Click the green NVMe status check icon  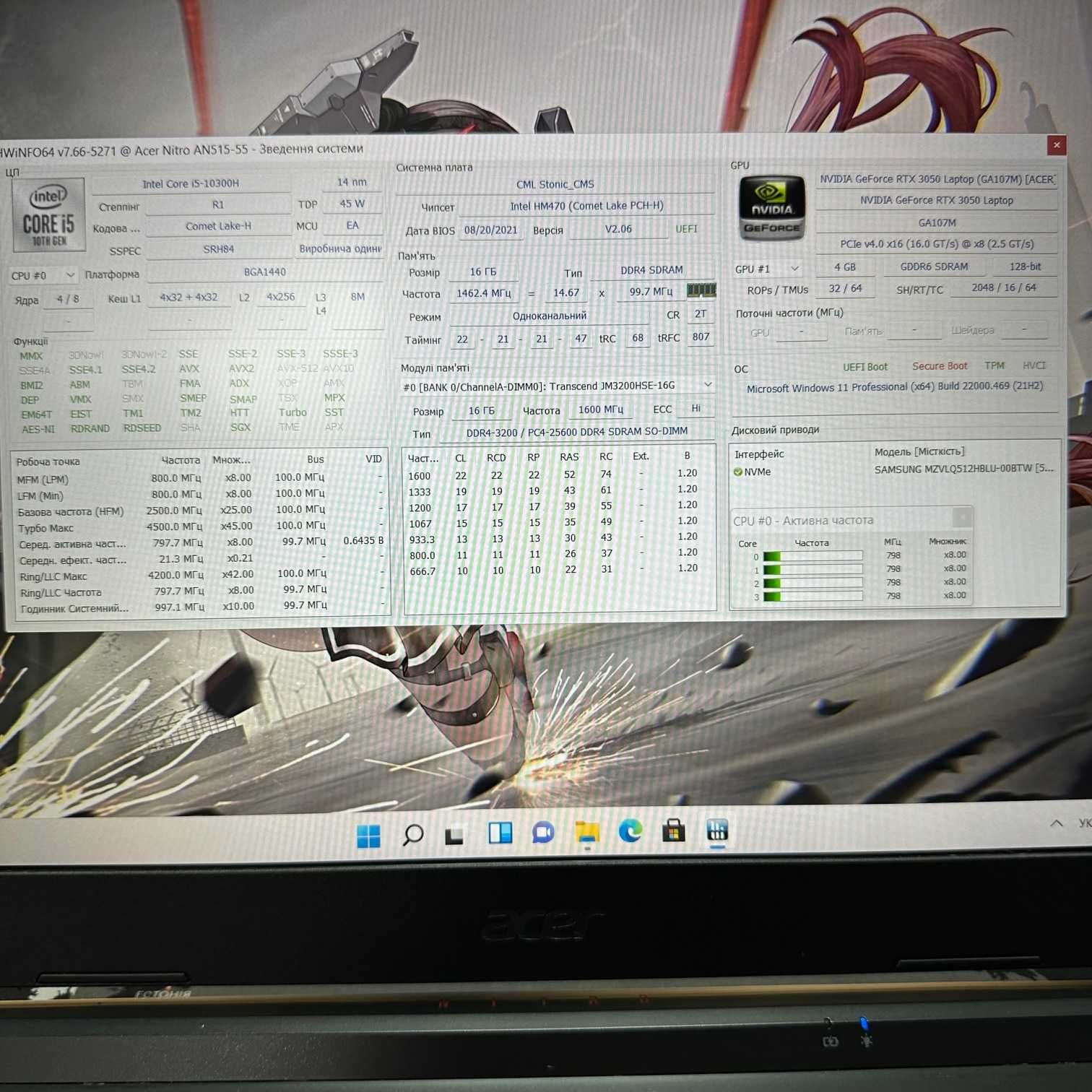pyautogui.click(x=738, y=472)
